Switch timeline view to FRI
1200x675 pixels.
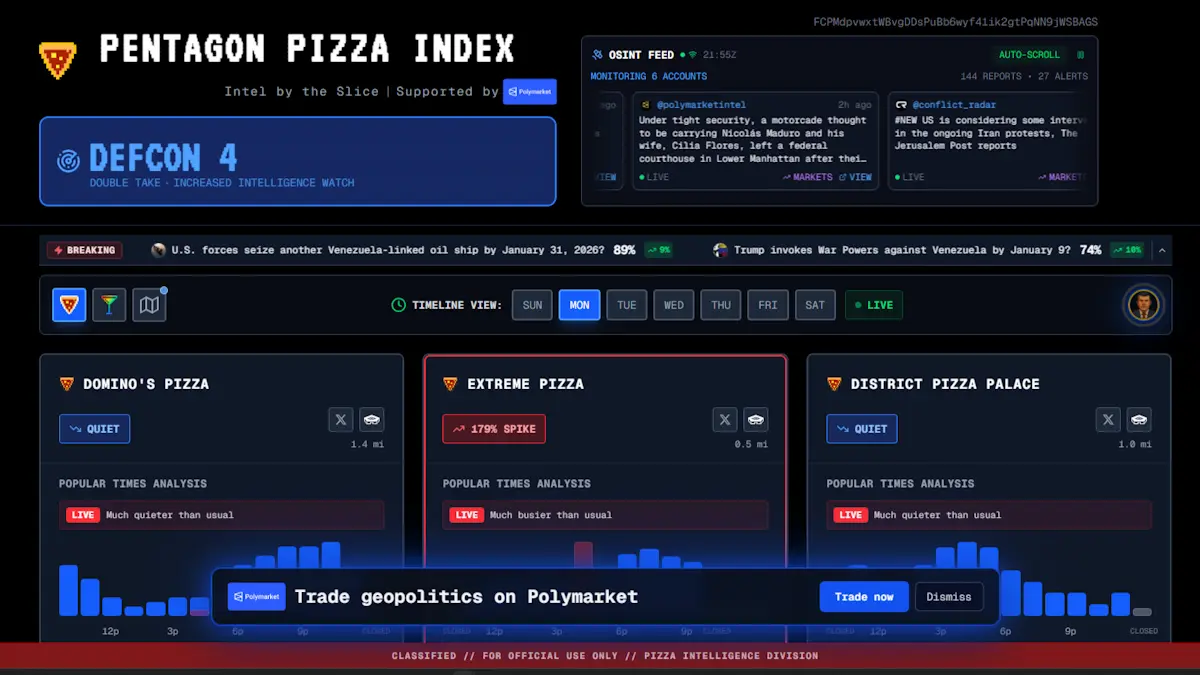pos(768,305)
